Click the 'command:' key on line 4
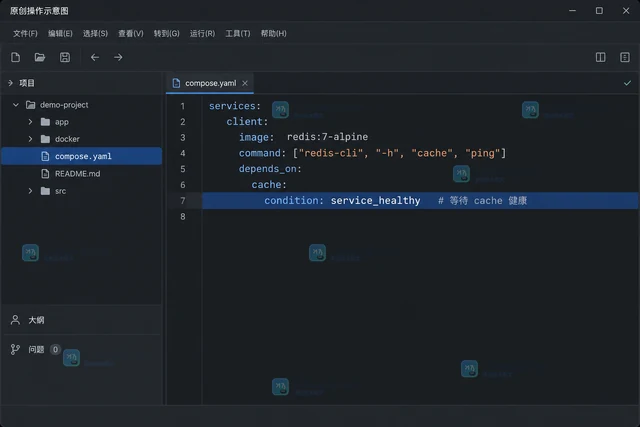 [262, 153]
